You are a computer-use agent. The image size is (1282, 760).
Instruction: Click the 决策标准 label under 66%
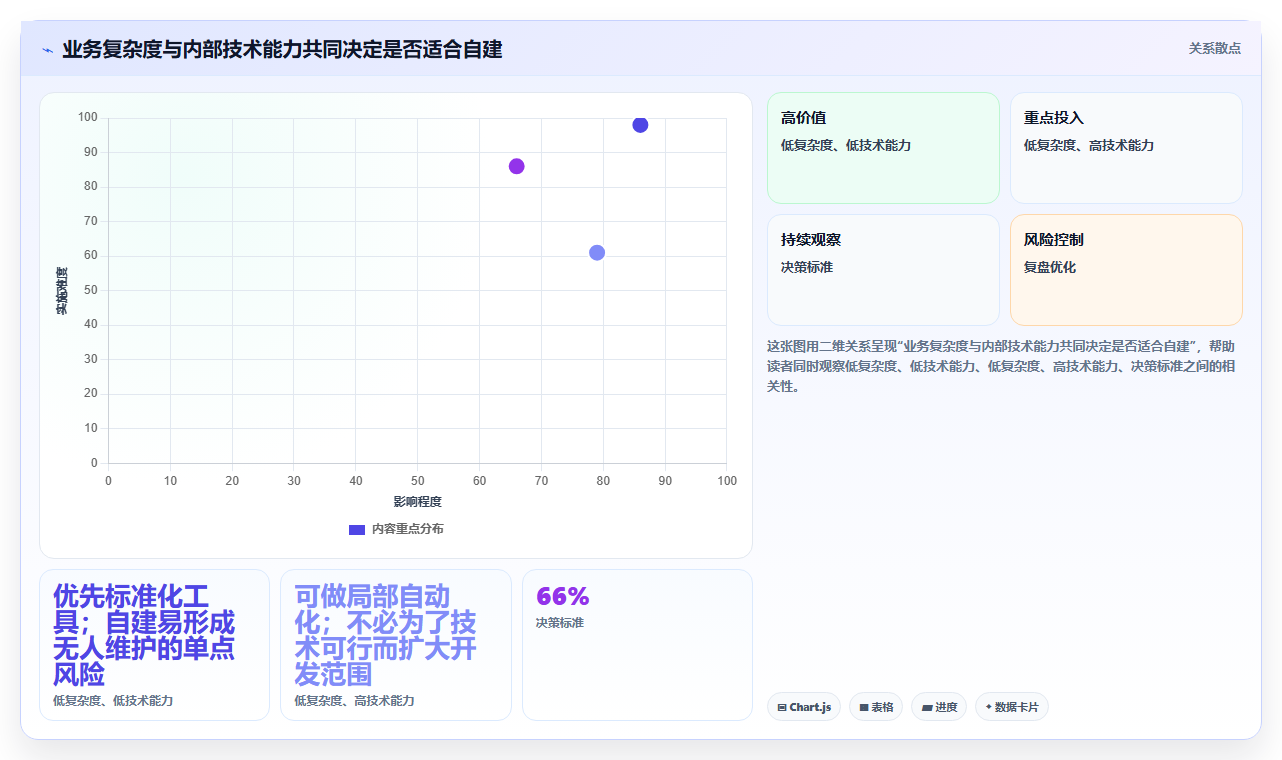(560, 623)
